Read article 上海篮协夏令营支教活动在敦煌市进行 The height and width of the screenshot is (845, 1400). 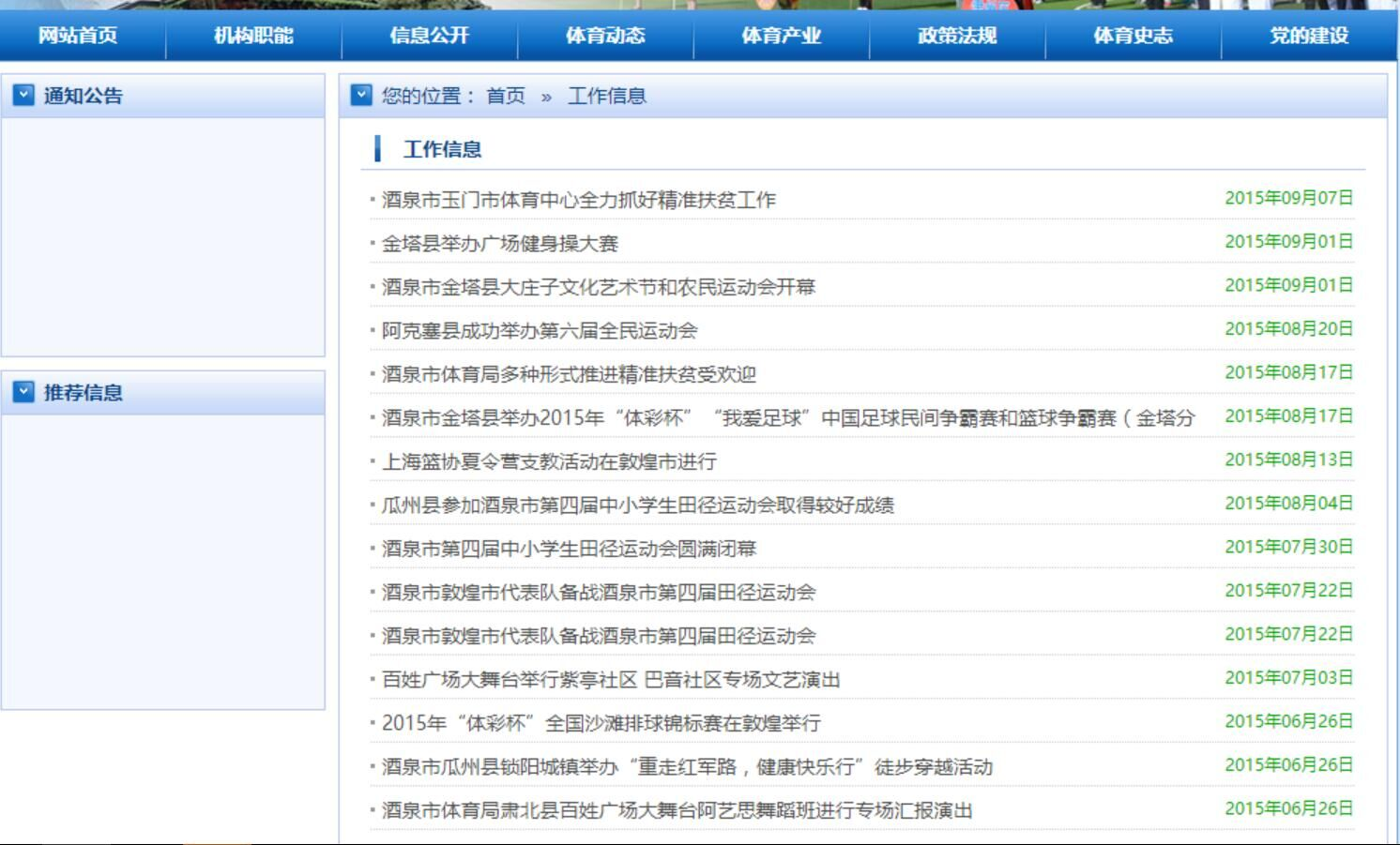(549, 461)
